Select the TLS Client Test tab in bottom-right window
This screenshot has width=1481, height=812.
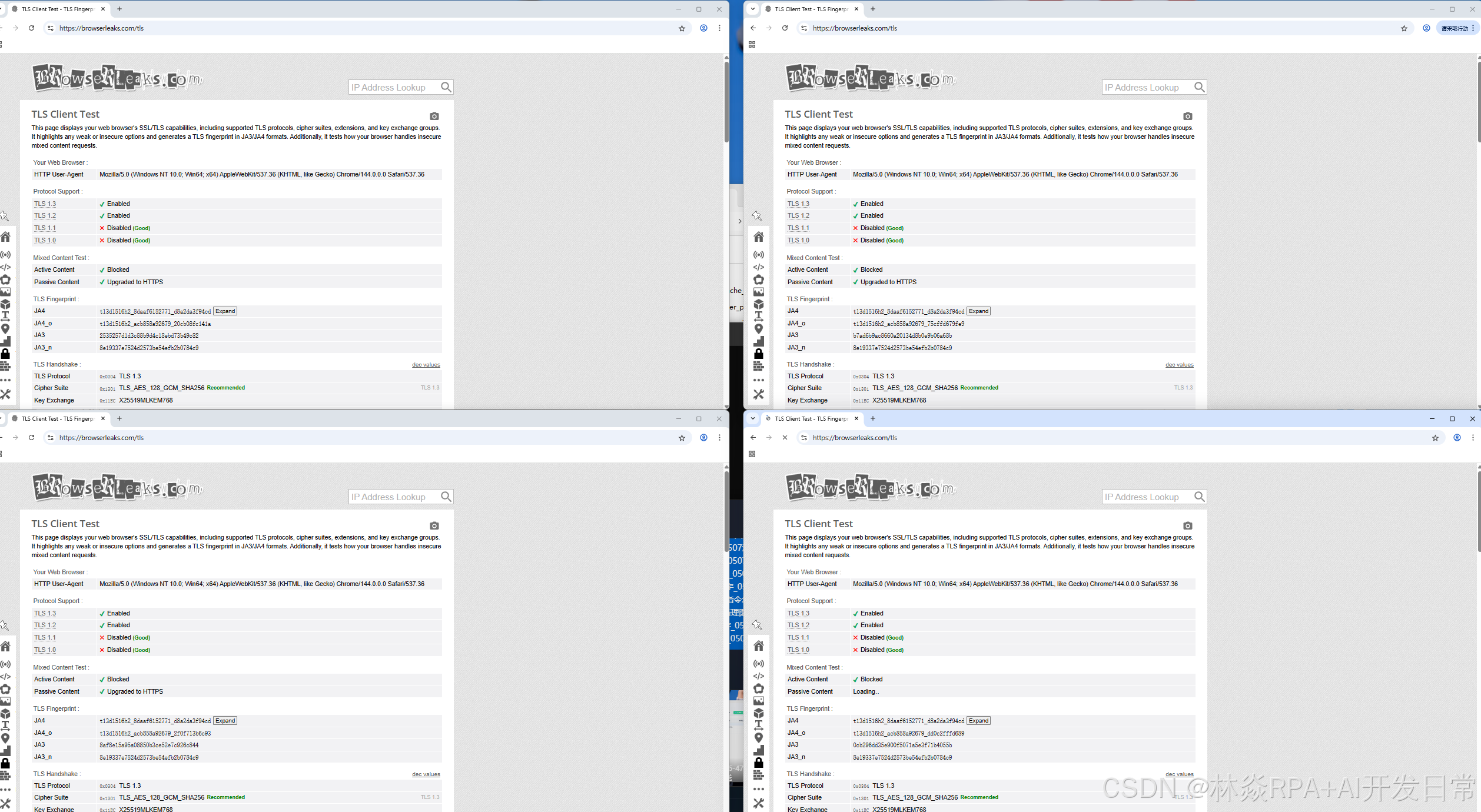(811, 418)
